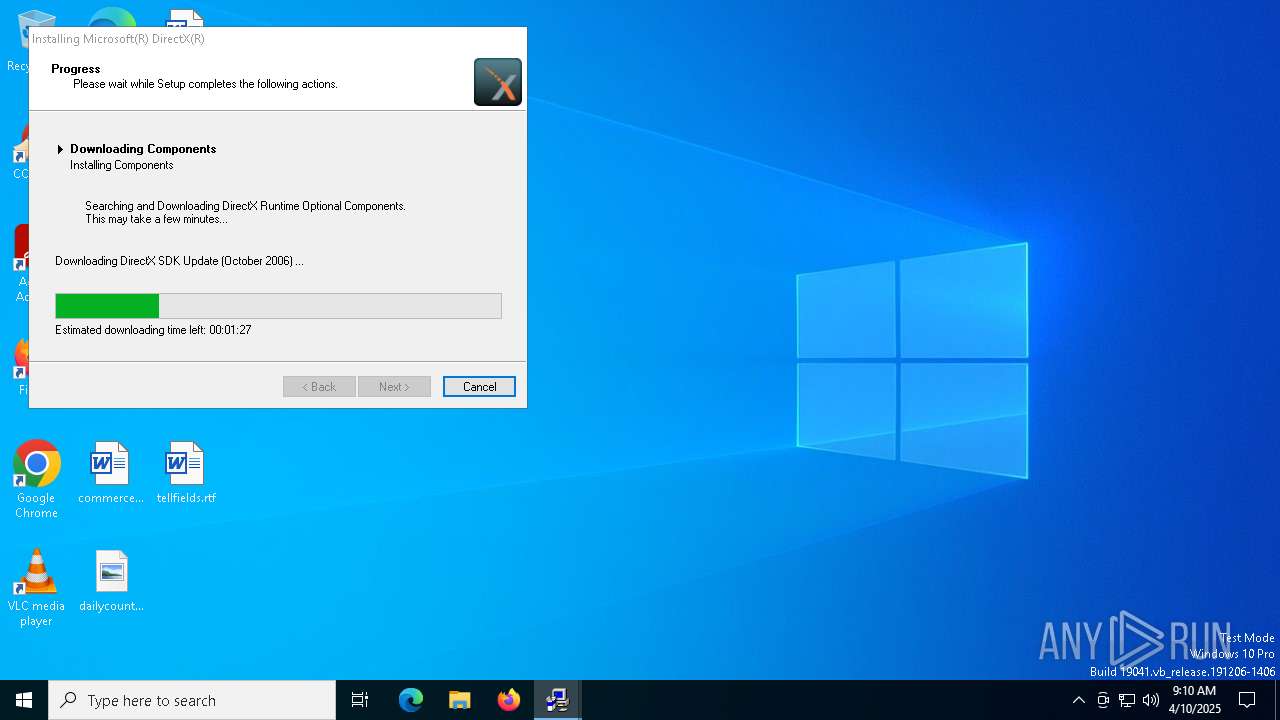Click the installer title bar text
The height and width of the screenshot is (720, 1280).
118,39
